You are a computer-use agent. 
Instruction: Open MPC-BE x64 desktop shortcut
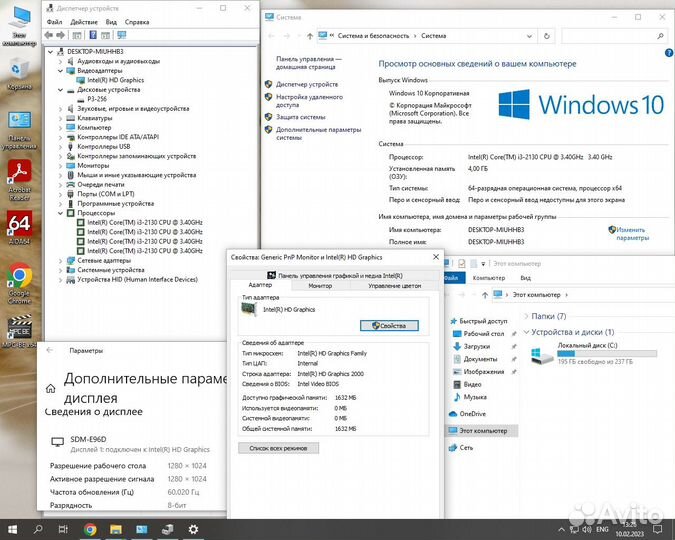[19, 331]
